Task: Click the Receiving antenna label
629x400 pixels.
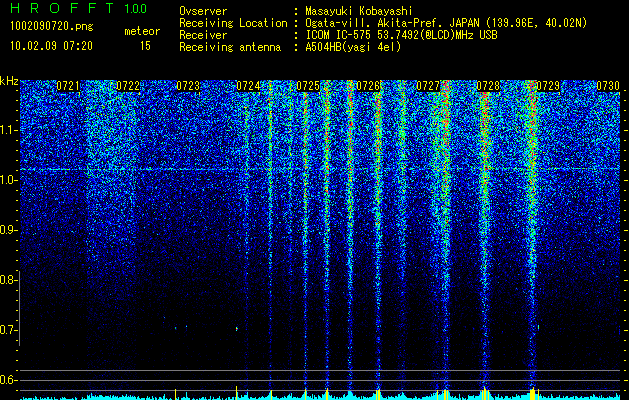Action: pos(230,47)
